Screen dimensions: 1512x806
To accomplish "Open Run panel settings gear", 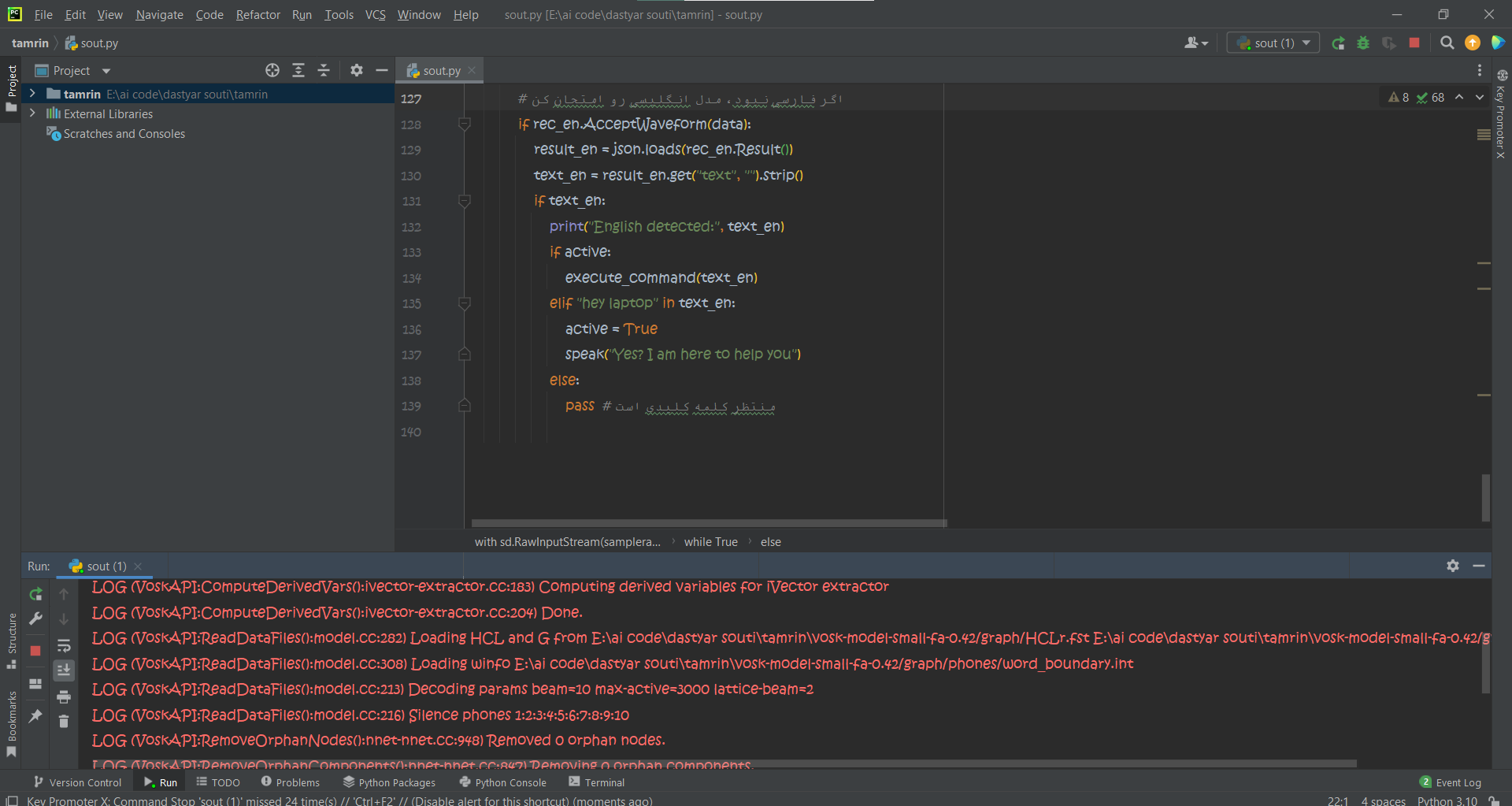I will click(x=1453, y=566).
